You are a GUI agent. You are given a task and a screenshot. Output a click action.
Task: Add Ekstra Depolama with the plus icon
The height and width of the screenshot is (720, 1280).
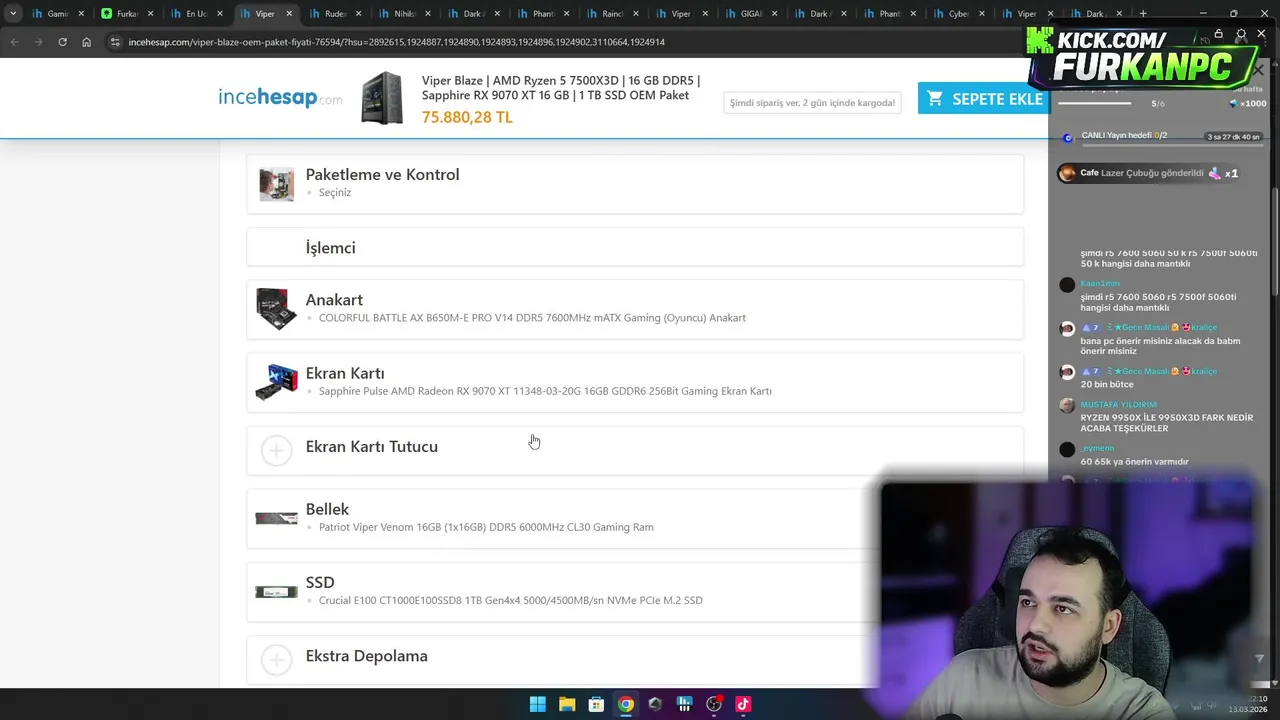click(x=276, y=659)
